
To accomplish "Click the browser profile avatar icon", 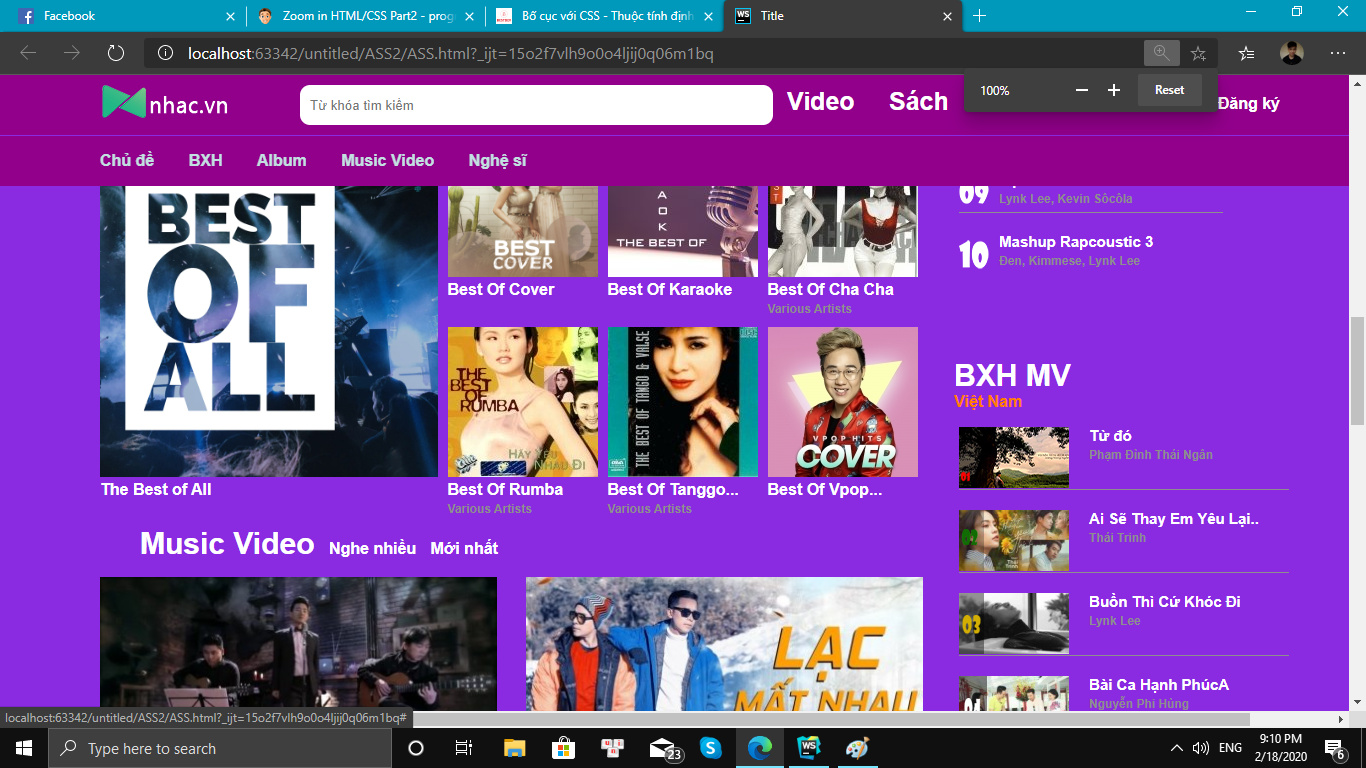I will point(1292,53).
